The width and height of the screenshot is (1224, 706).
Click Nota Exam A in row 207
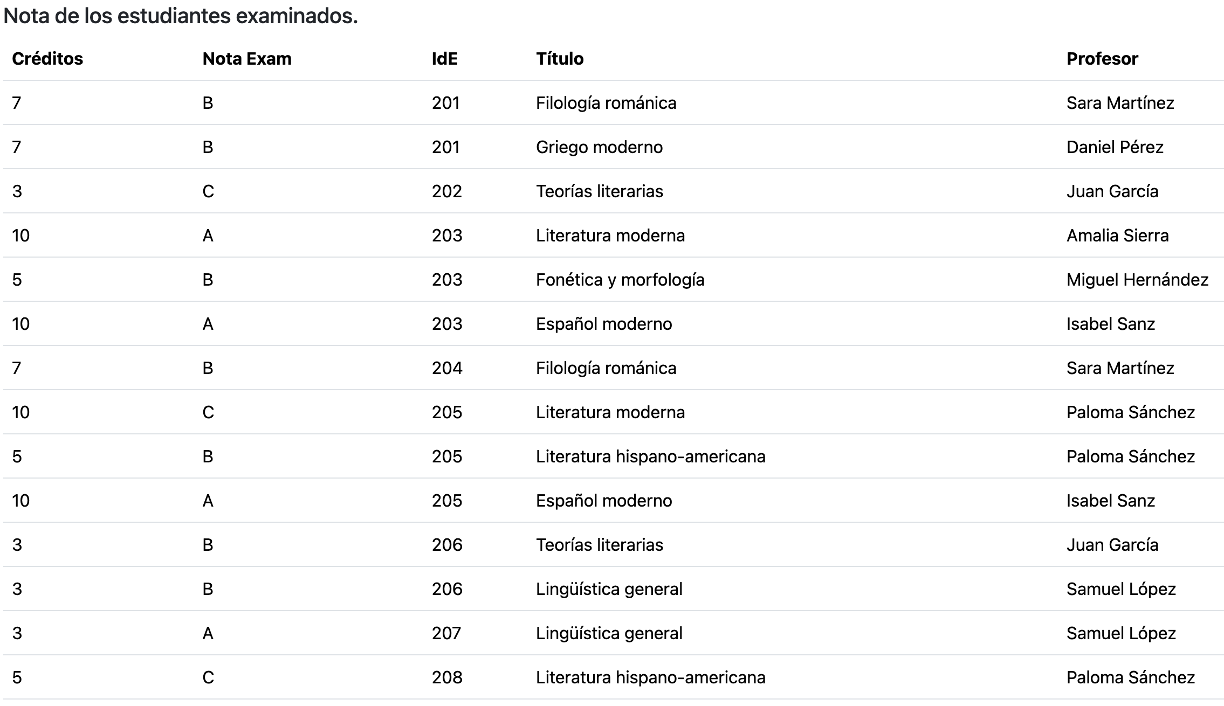pos(208,633)
